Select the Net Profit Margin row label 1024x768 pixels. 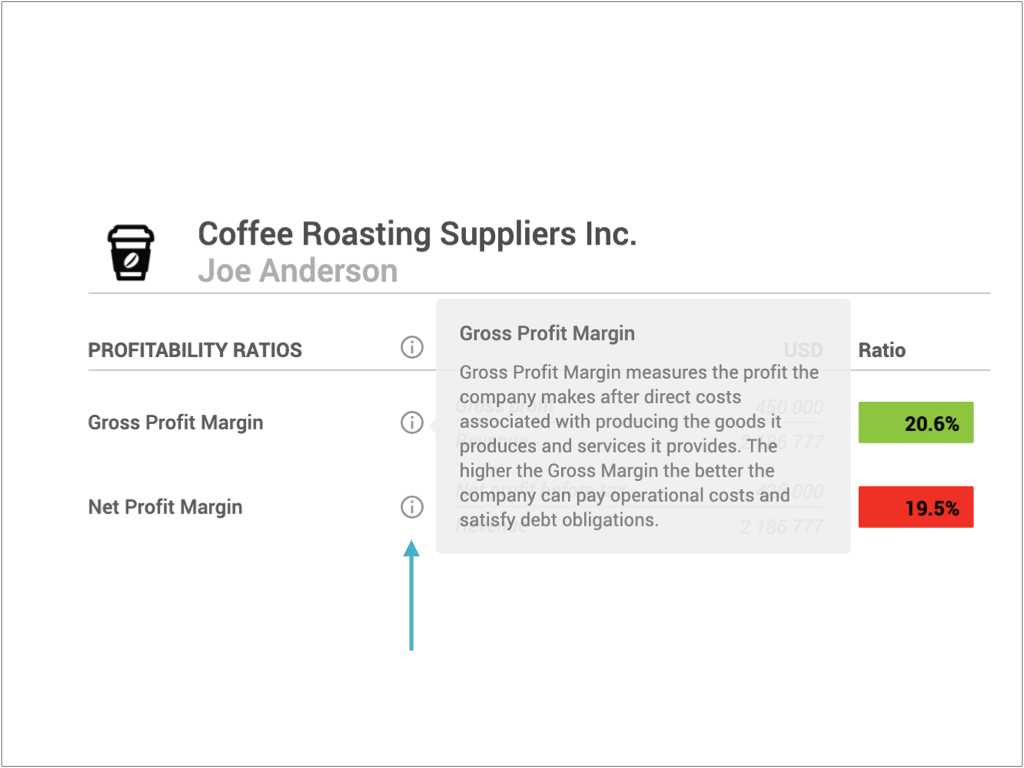click(x=165, y=507)
